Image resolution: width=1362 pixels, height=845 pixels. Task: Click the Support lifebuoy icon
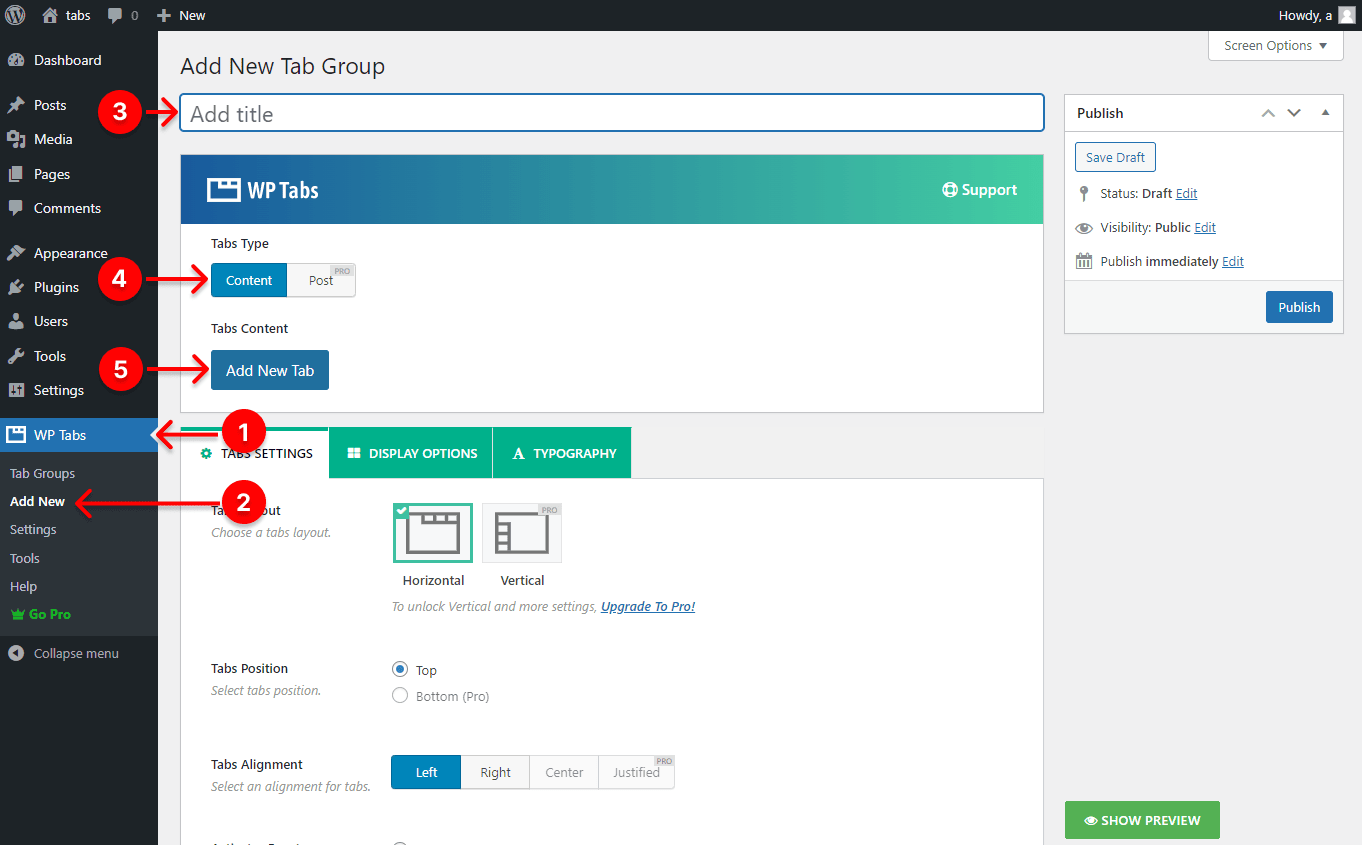point(950,190)
